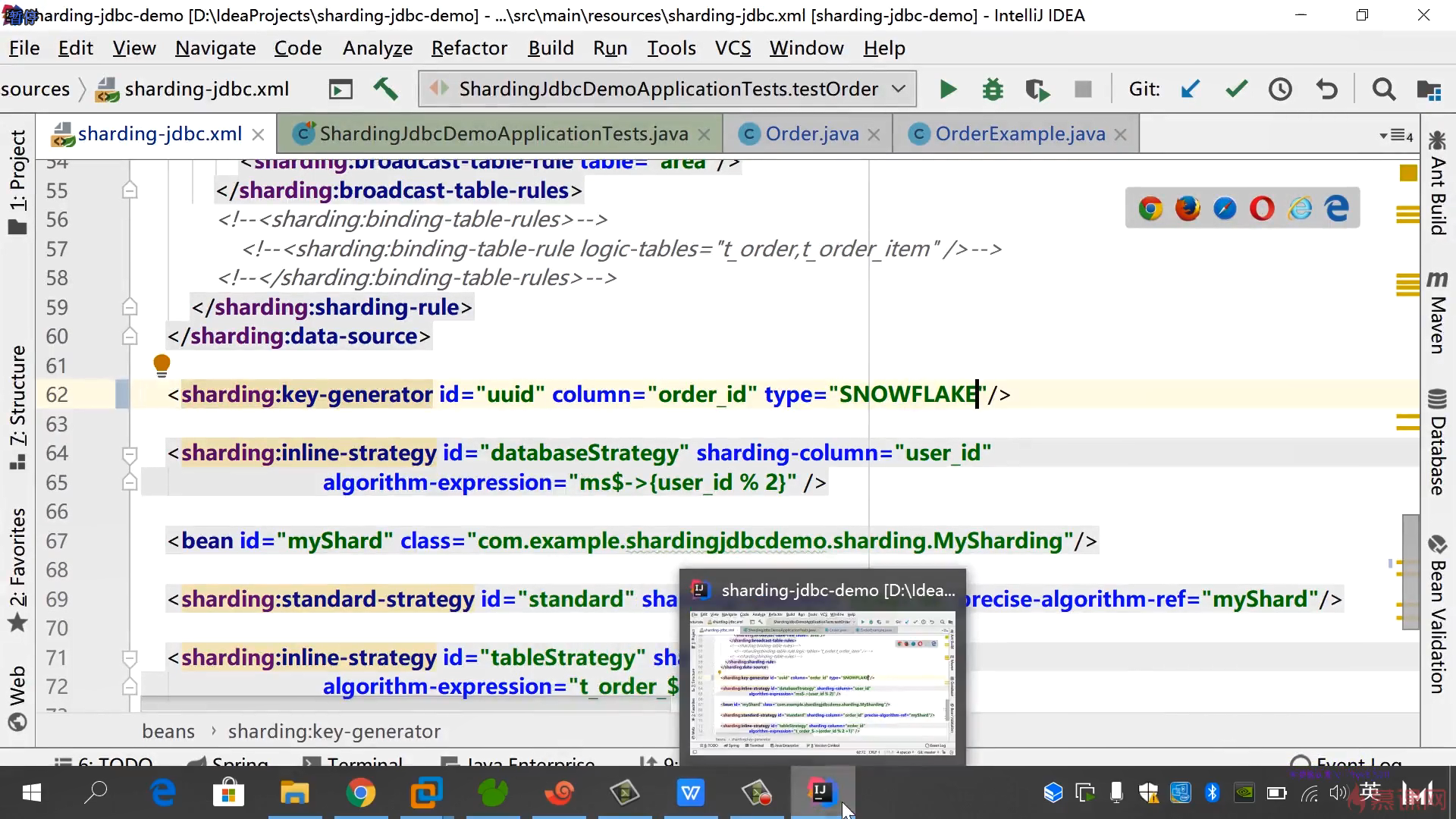Image resolution: width=1456 pixels, height=819 pixels.
Task: Run with Coverage using the shield icon
Action: tap(1037, 89)
